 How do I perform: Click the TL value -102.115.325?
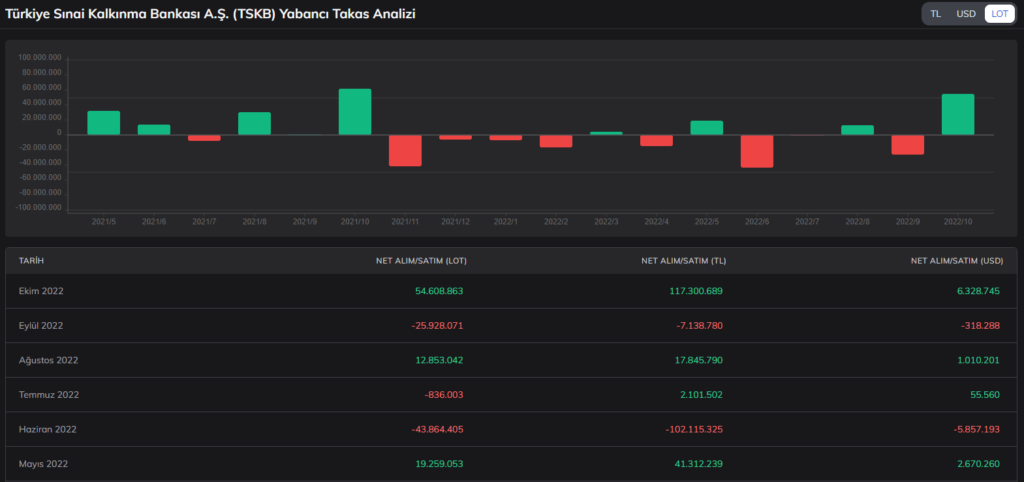695,429
